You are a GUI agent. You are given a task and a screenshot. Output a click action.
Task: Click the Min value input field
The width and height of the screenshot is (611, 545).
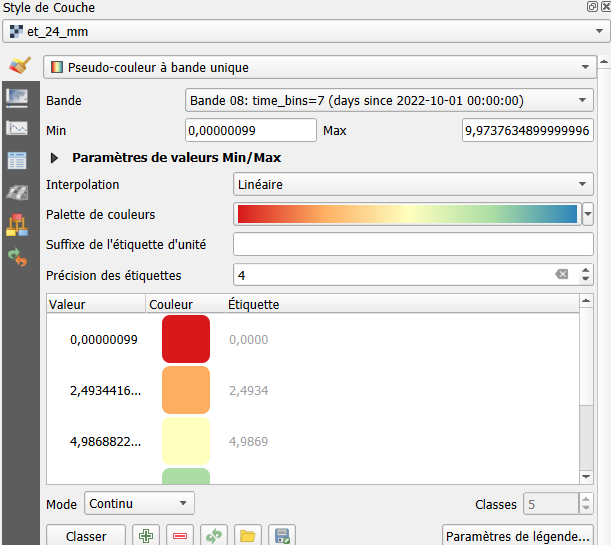pyautogui.click(x=250, y=130)
